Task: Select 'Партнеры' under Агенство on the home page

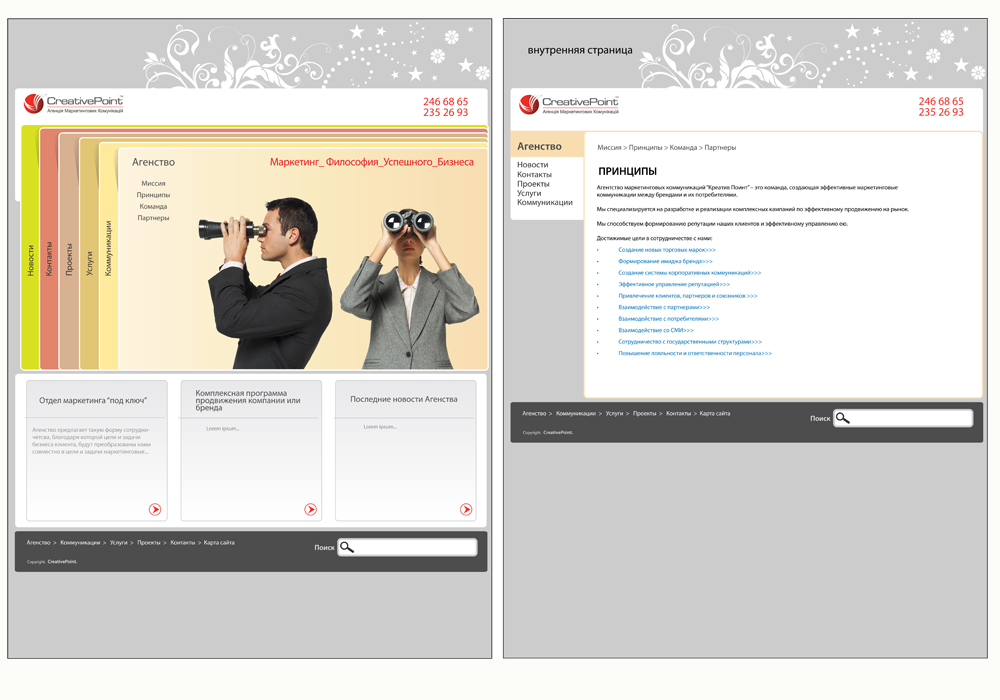Action: point(153,217)
